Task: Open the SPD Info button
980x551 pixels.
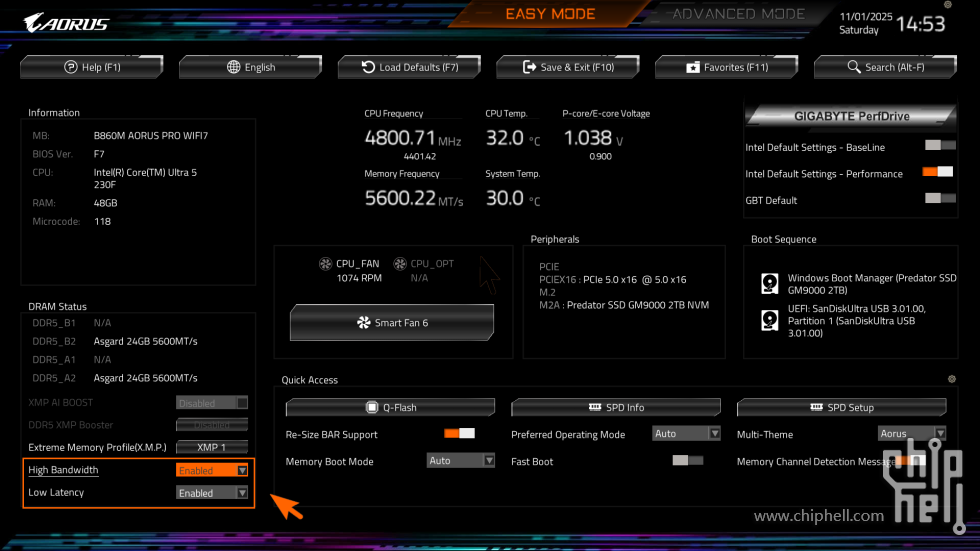Action: (x=616, y=408)
